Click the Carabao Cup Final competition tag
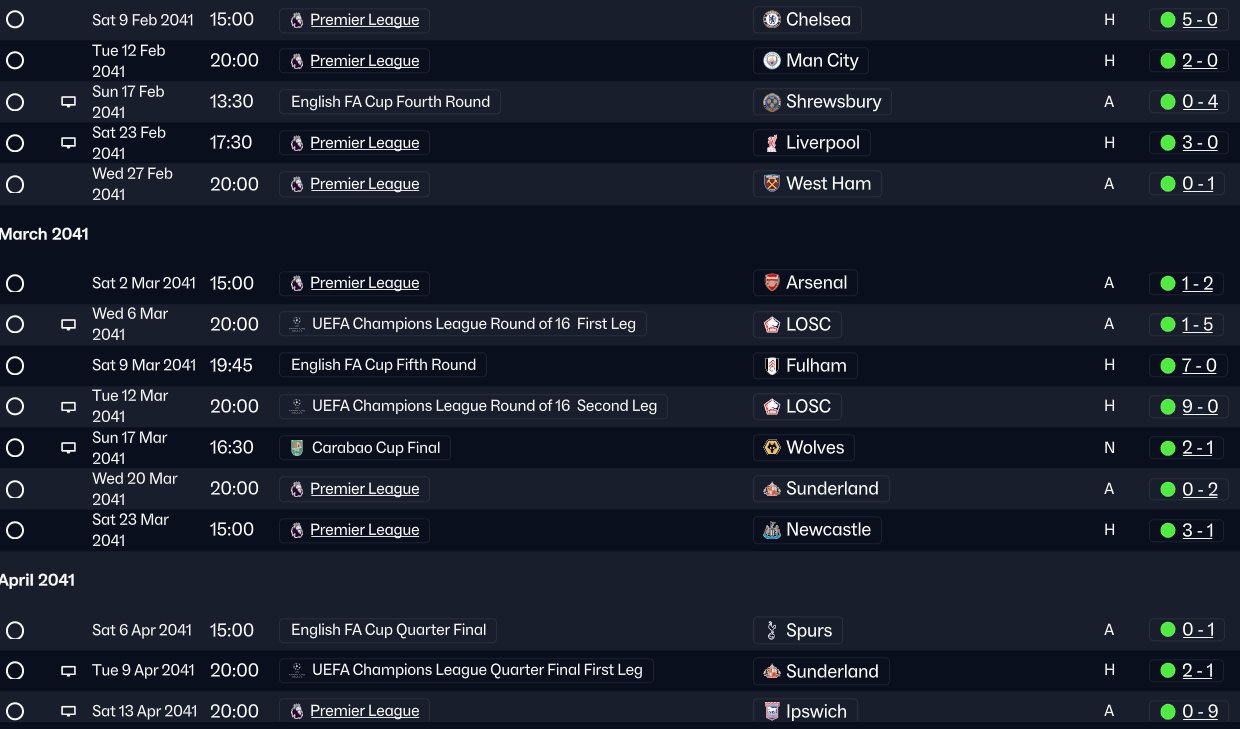1240x729 pixels. 365,448
